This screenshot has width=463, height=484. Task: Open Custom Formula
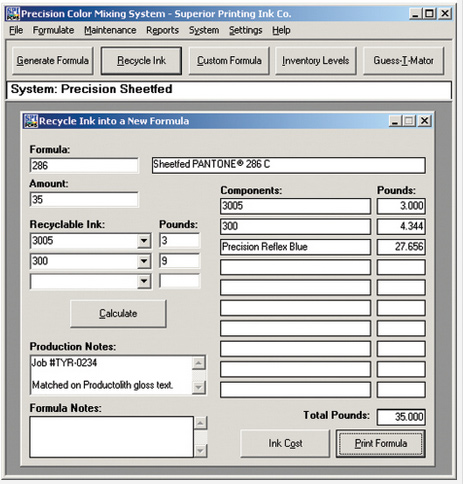(229, 61)
